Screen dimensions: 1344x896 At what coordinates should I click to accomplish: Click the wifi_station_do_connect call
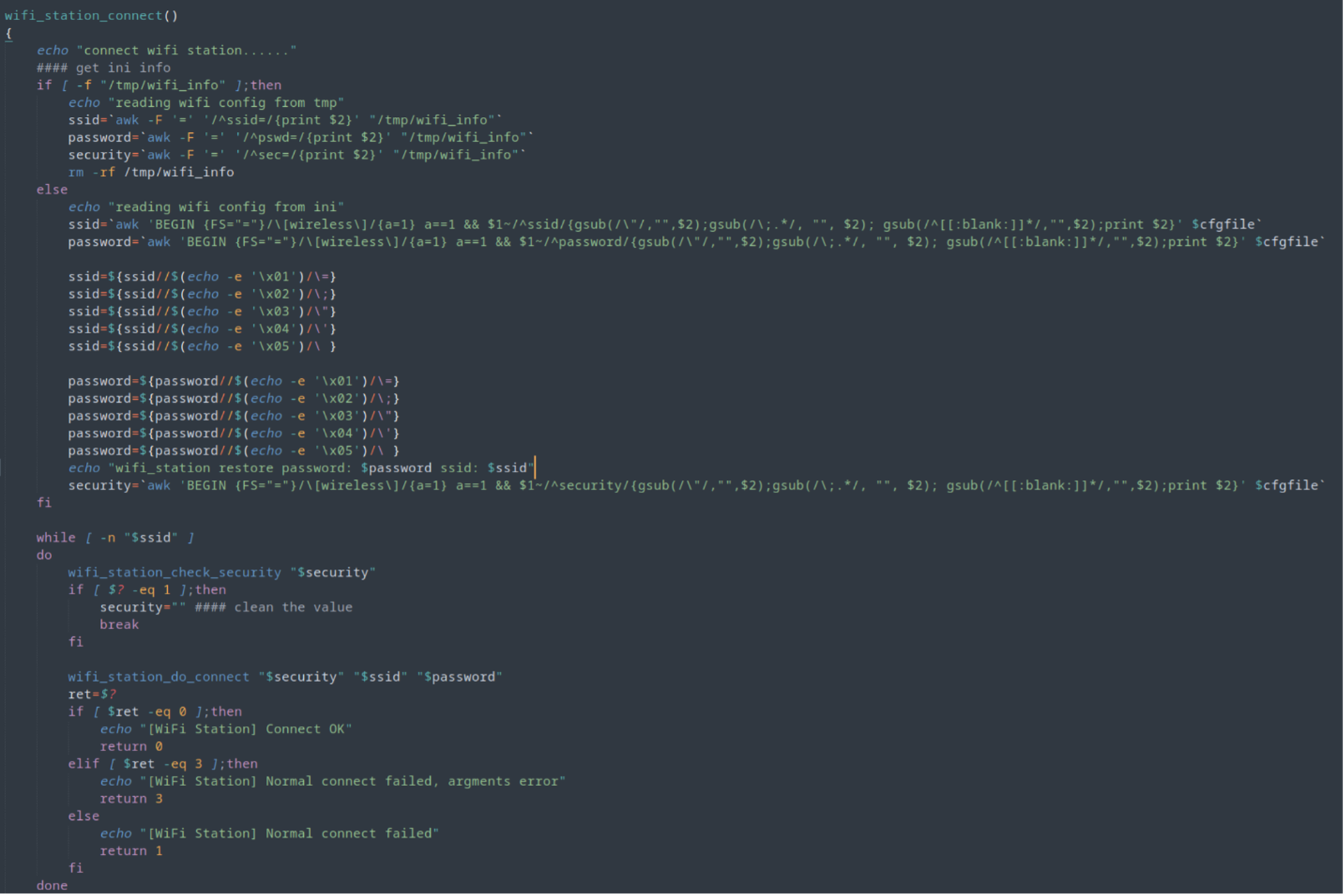point(159,677)
